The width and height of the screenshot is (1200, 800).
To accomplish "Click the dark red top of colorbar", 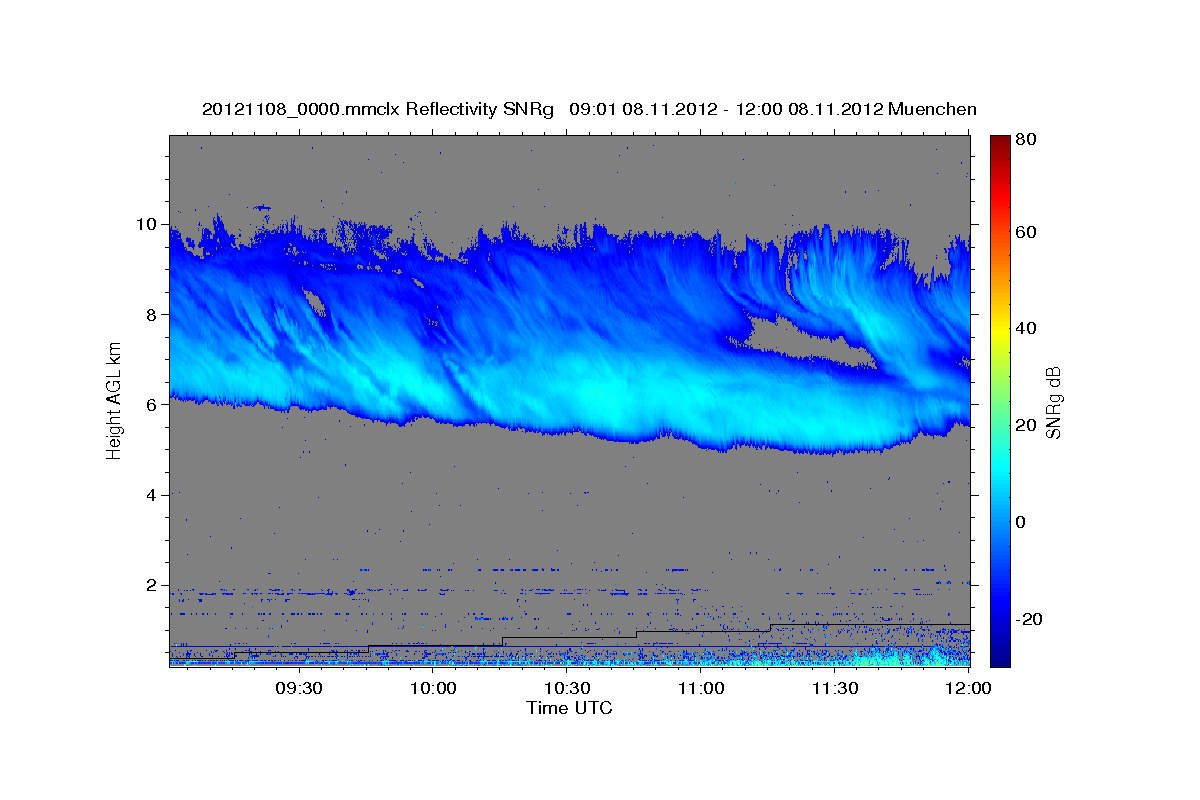I will (x=999, y=141).
